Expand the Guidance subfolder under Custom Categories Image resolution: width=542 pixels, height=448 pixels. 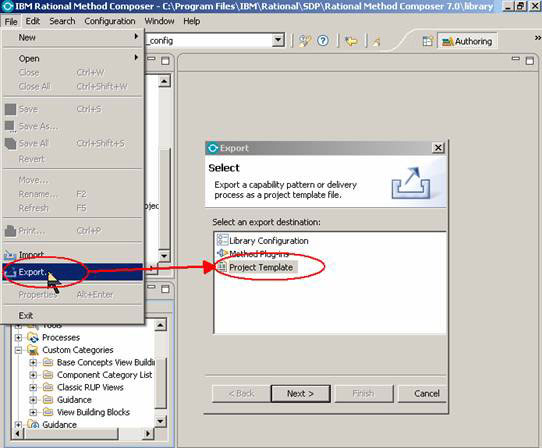point(33,400)
